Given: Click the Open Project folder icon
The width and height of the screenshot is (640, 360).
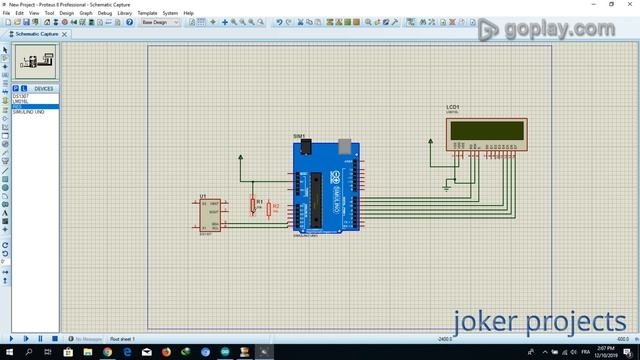Looking at the screenshot, I should click(x=17, y=22).
